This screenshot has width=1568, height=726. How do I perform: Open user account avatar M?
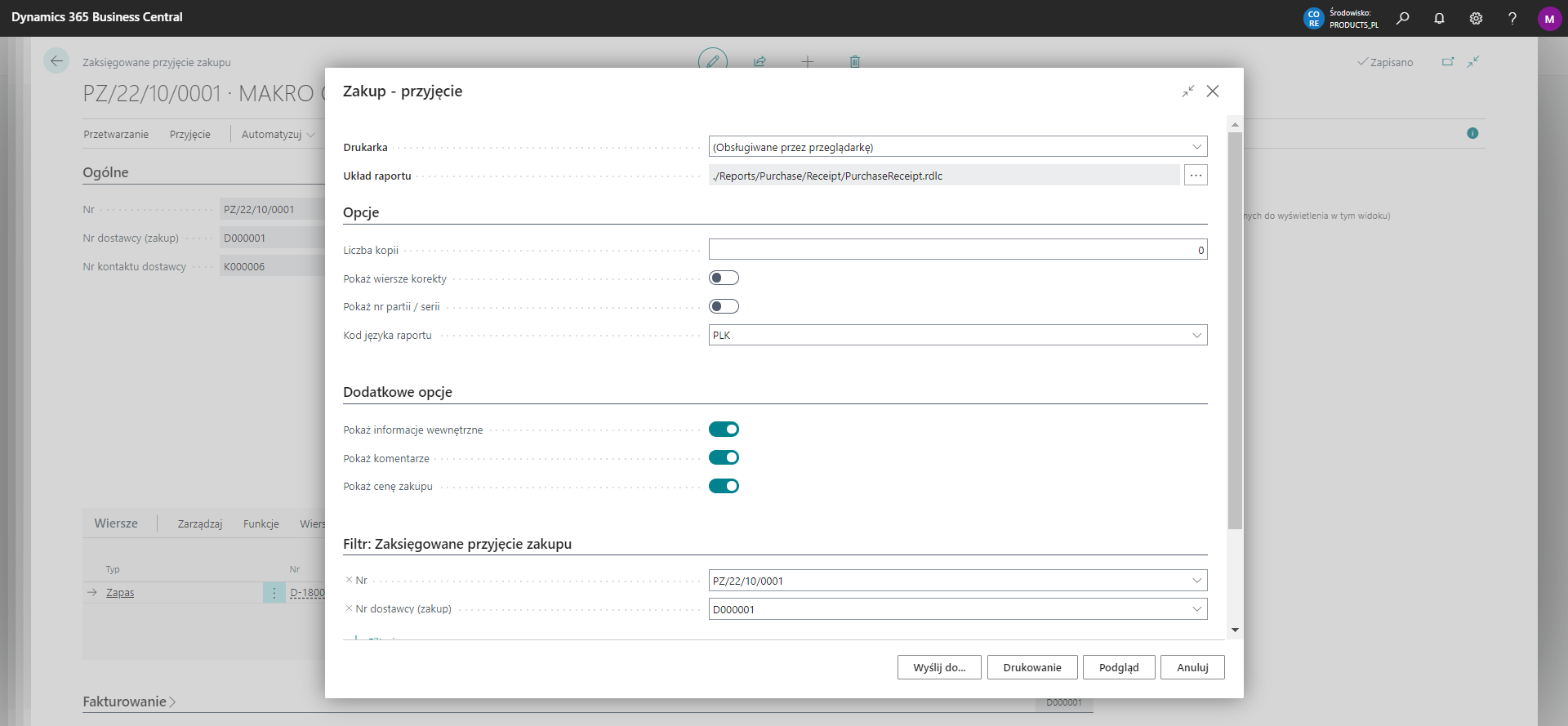[x=1549, y=18]
